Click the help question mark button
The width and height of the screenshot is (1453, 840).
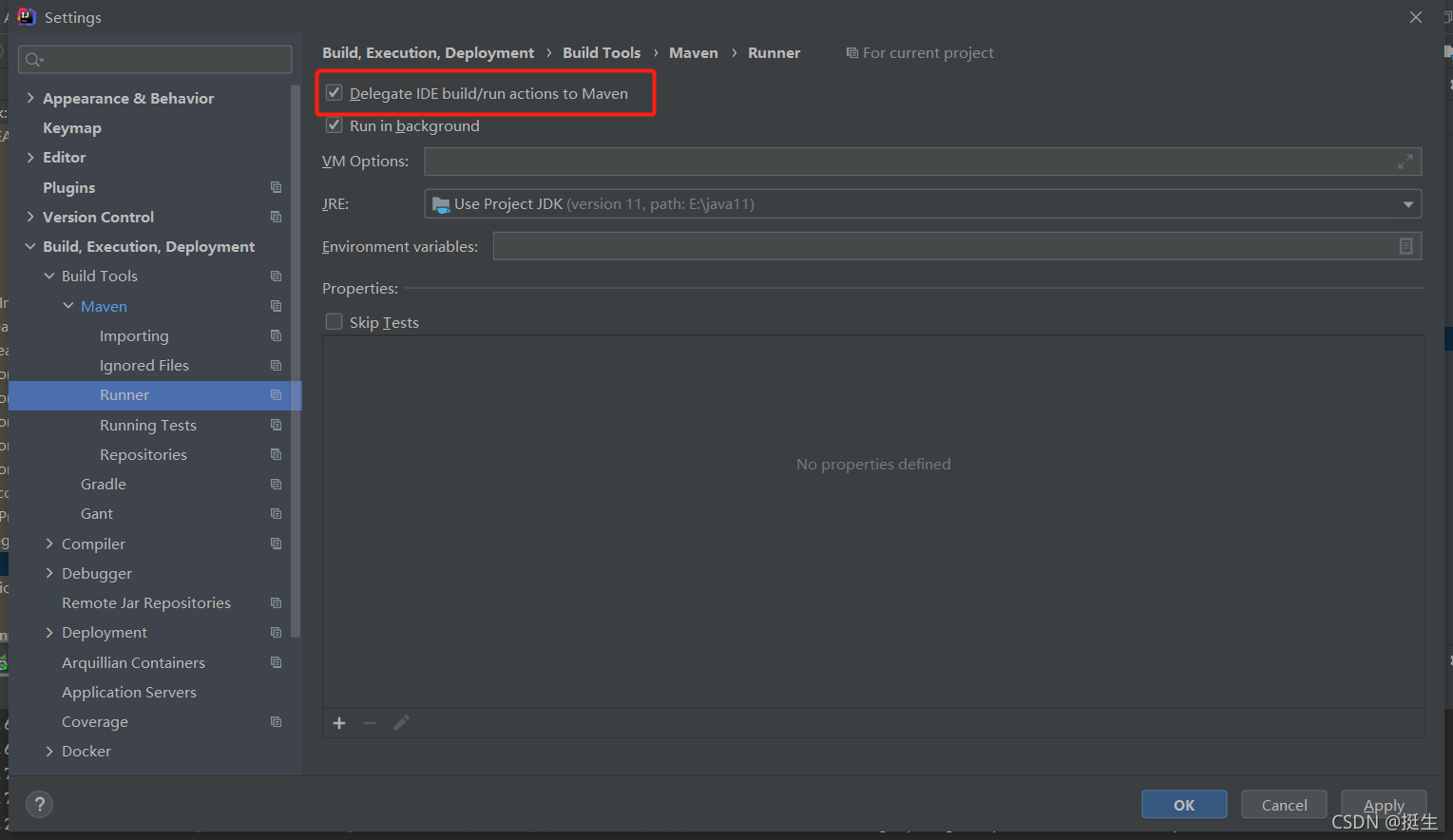pos(40,805)
